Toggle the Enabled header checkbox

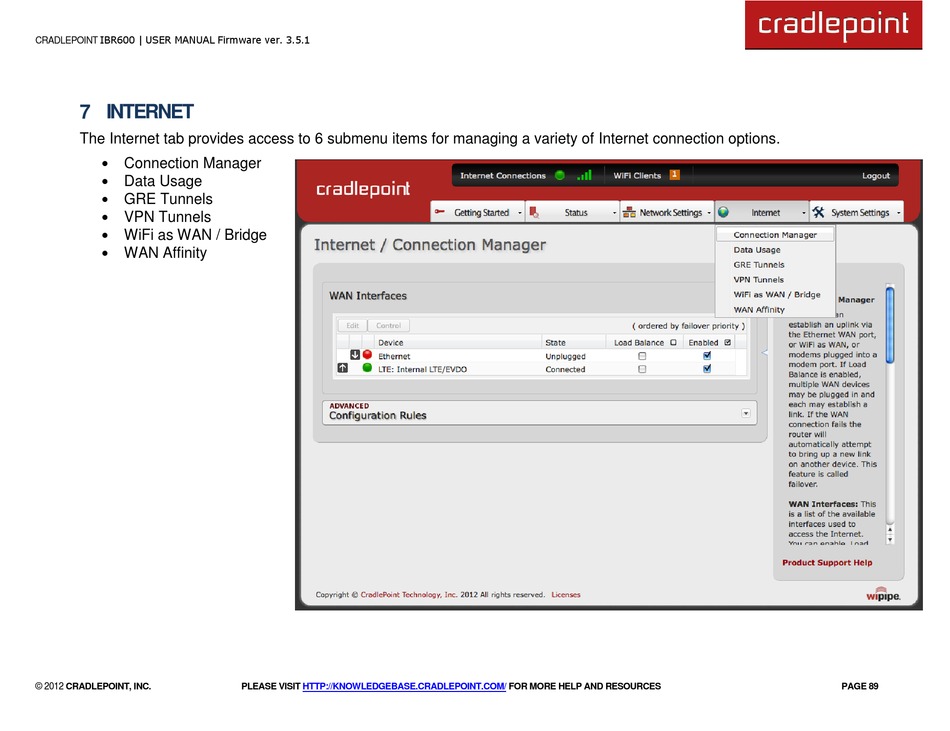click(x=728, y=342)
